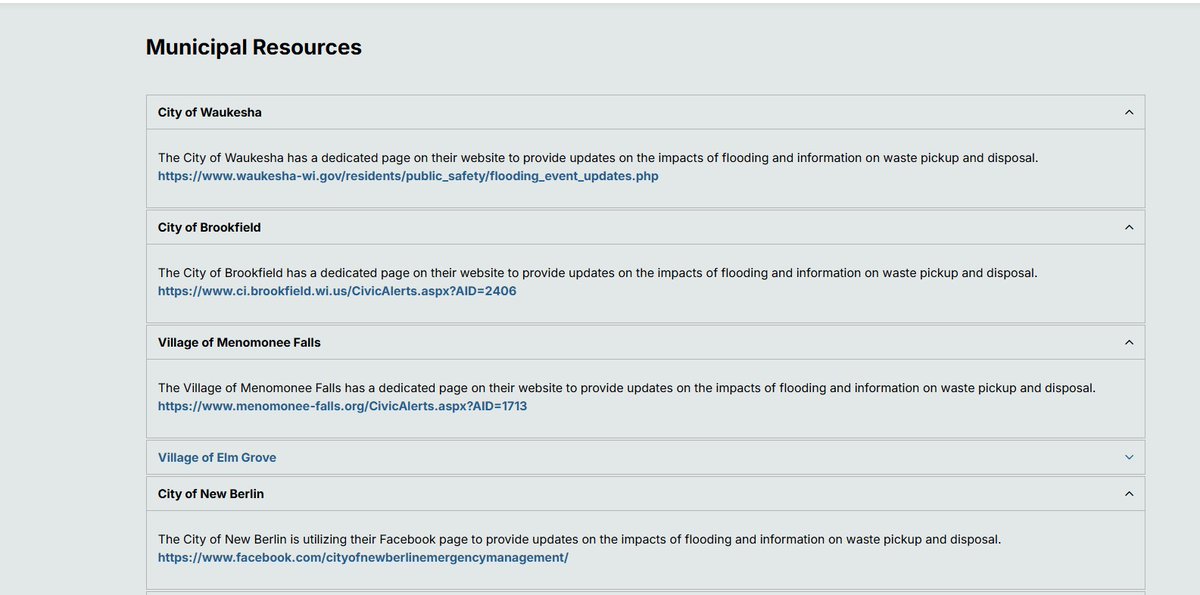Open the Waukesha flooding event updates link

[408, 176]
